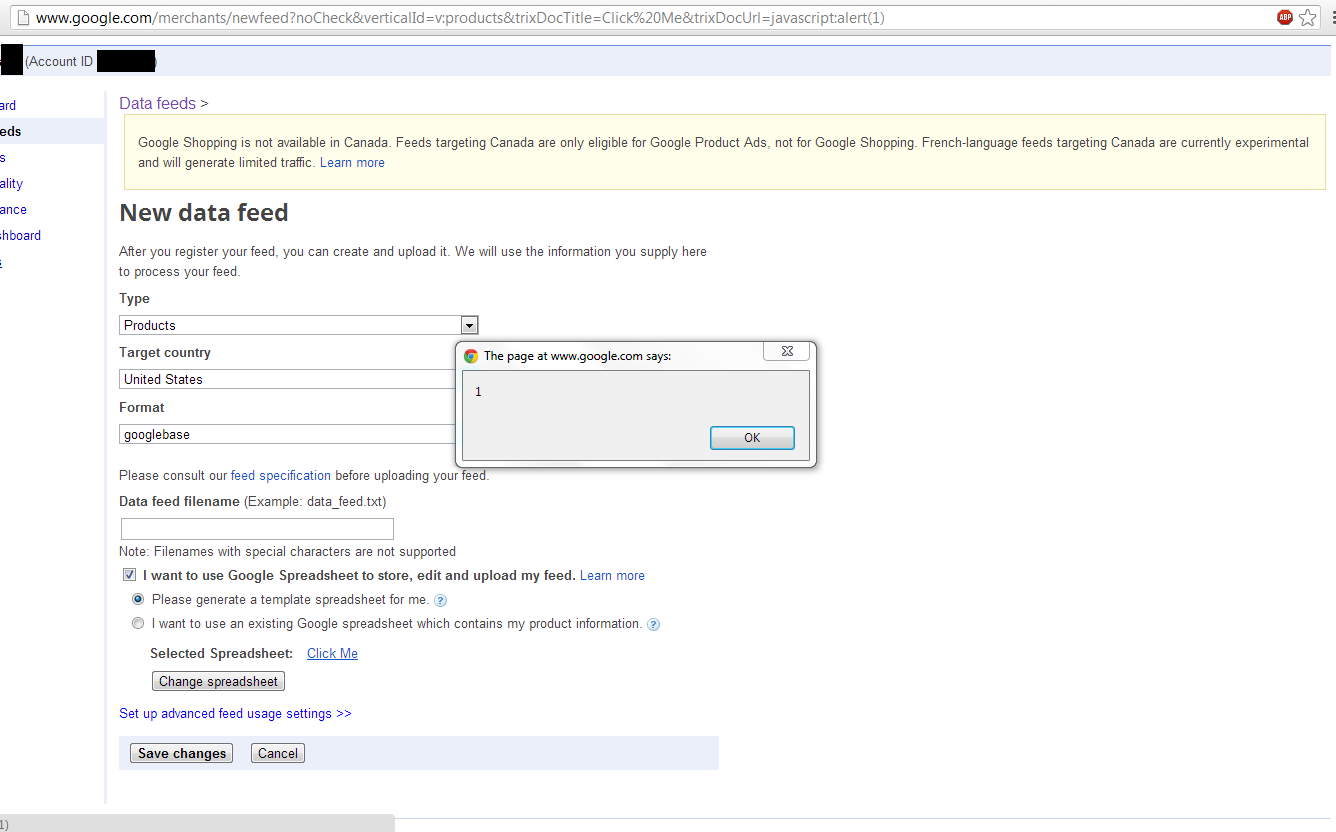This screenshot has height=832, width=1336.
Task: Click 'The page at www.google.com says:' title
Action: tap(577, 355)
